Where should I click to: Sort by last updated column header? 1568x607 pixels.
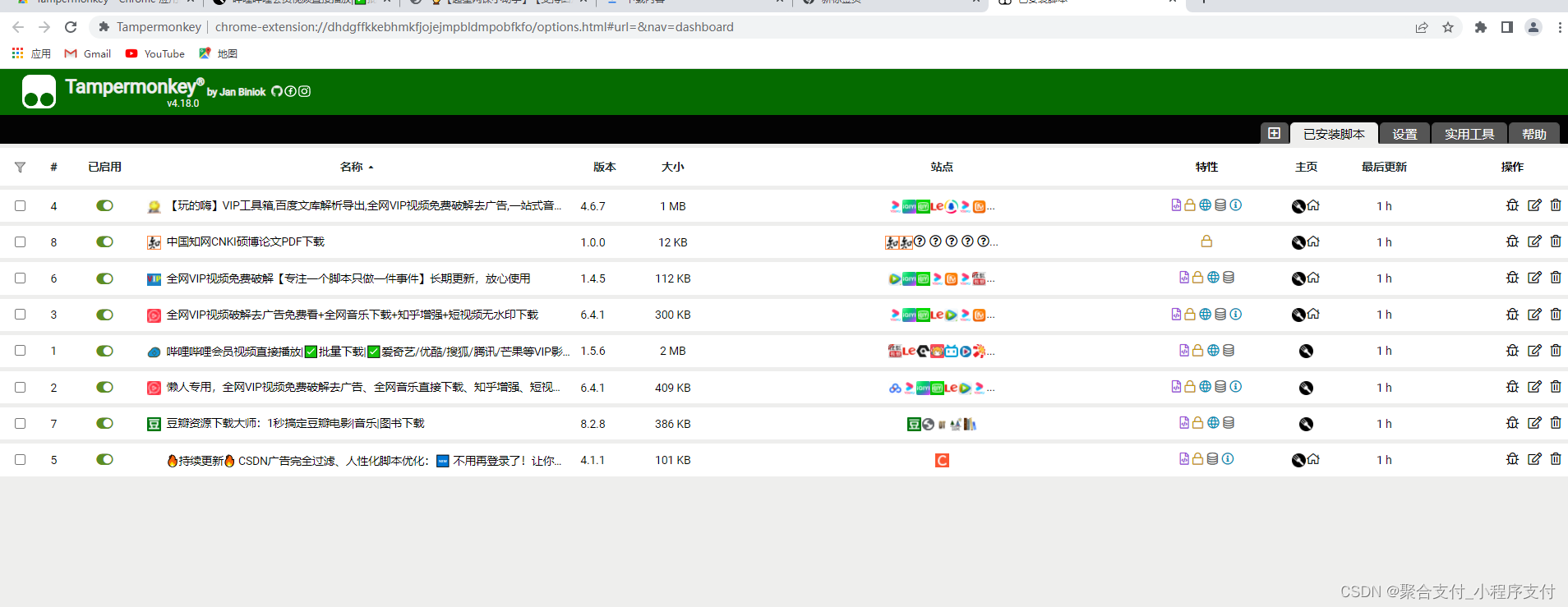click(1384, 167)
